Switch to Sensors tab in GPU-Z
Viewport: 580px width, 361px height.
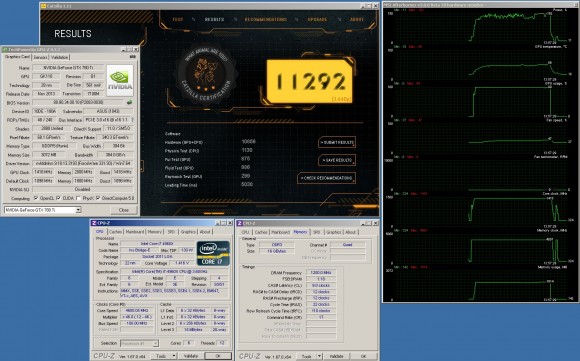(x=40, y=57)
